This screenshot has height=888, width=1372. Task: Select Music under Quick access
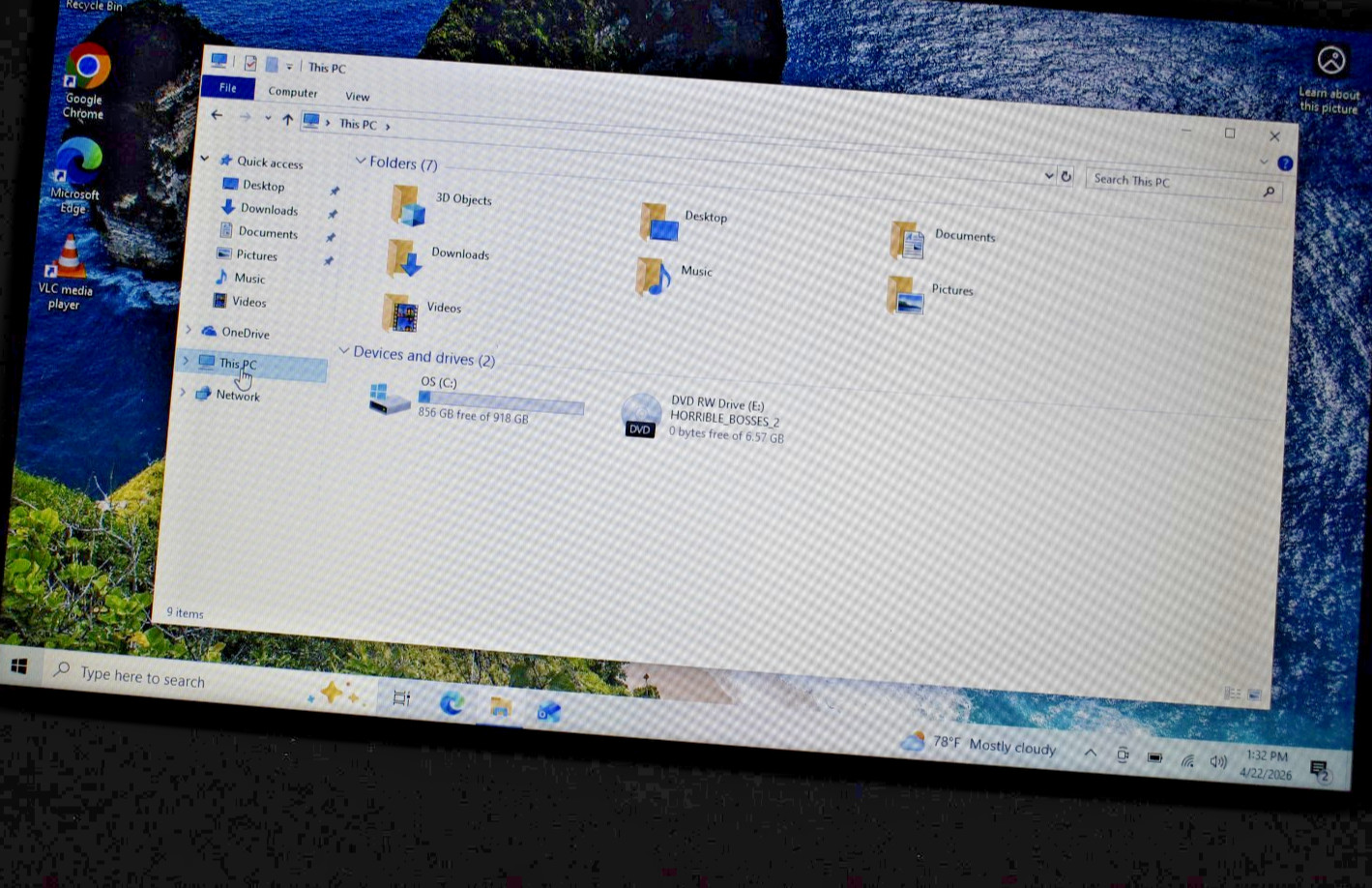tap(248, 278)
